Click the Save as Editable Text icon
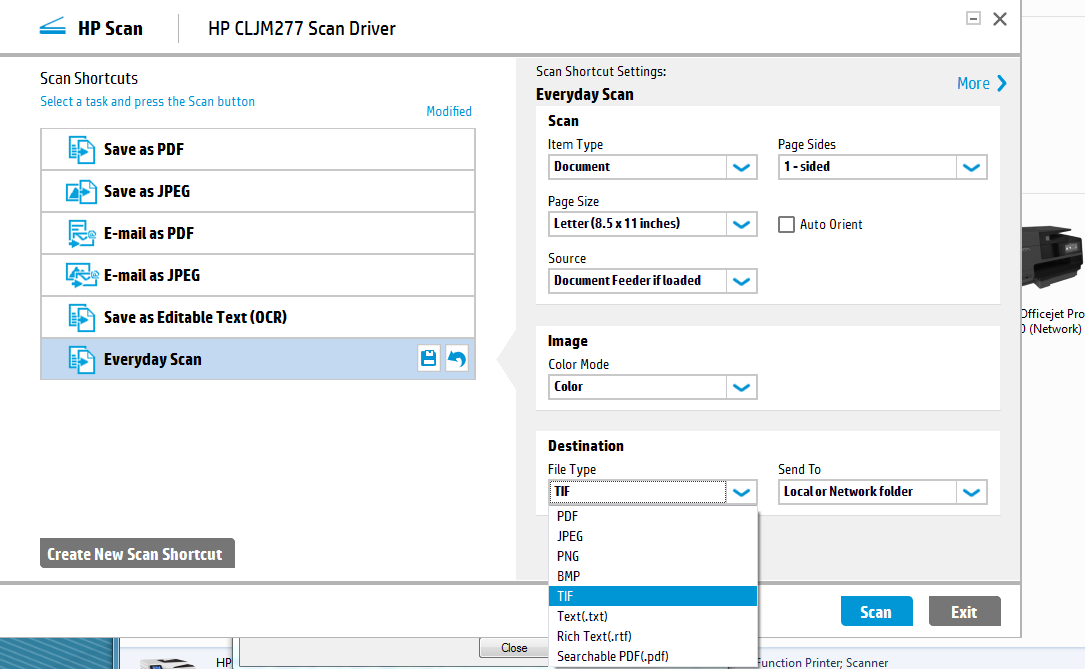 point(81,317)
